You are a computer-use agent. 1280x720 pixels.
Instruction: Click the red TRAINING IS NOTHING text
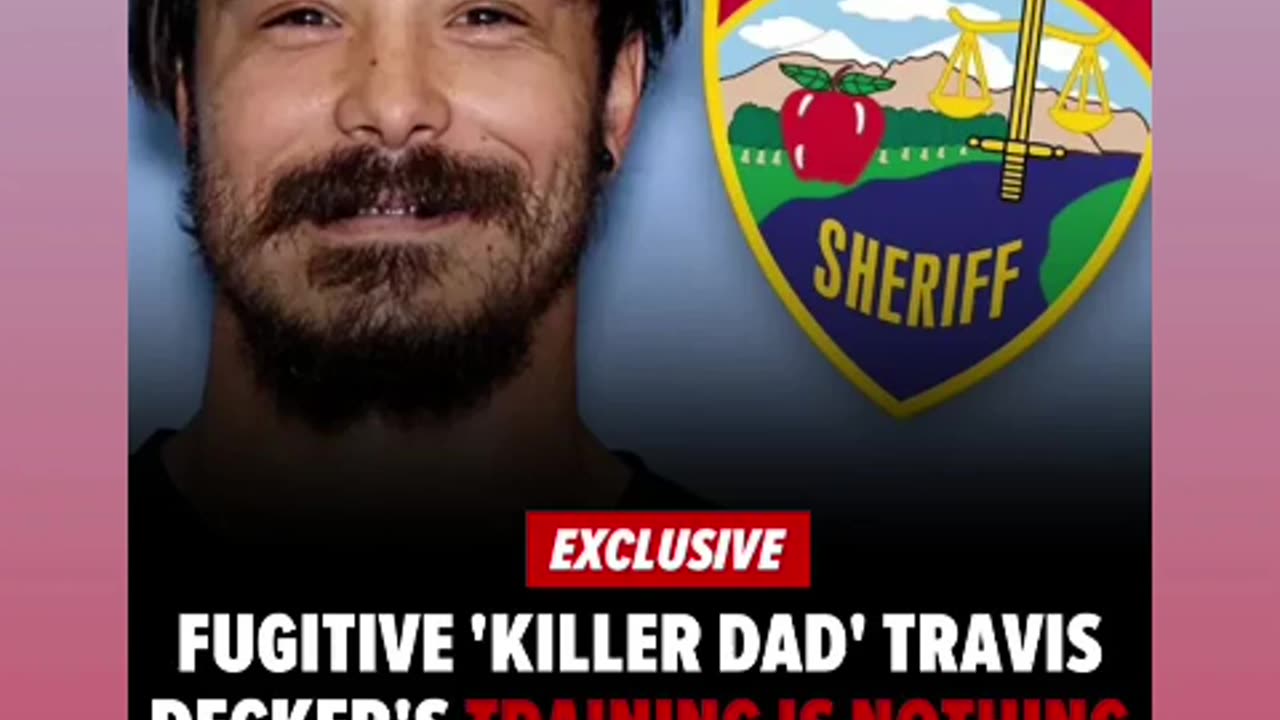pyautogui.click(x=796, y=709)
